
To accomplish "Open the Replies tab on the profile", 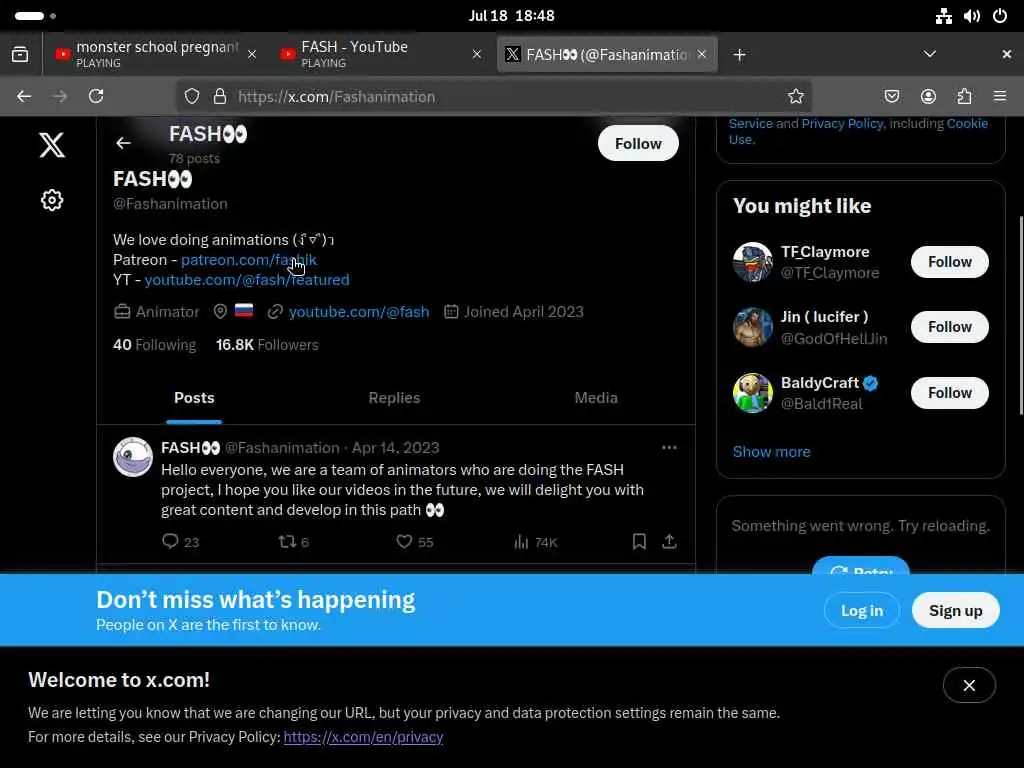I will [394, 398].
